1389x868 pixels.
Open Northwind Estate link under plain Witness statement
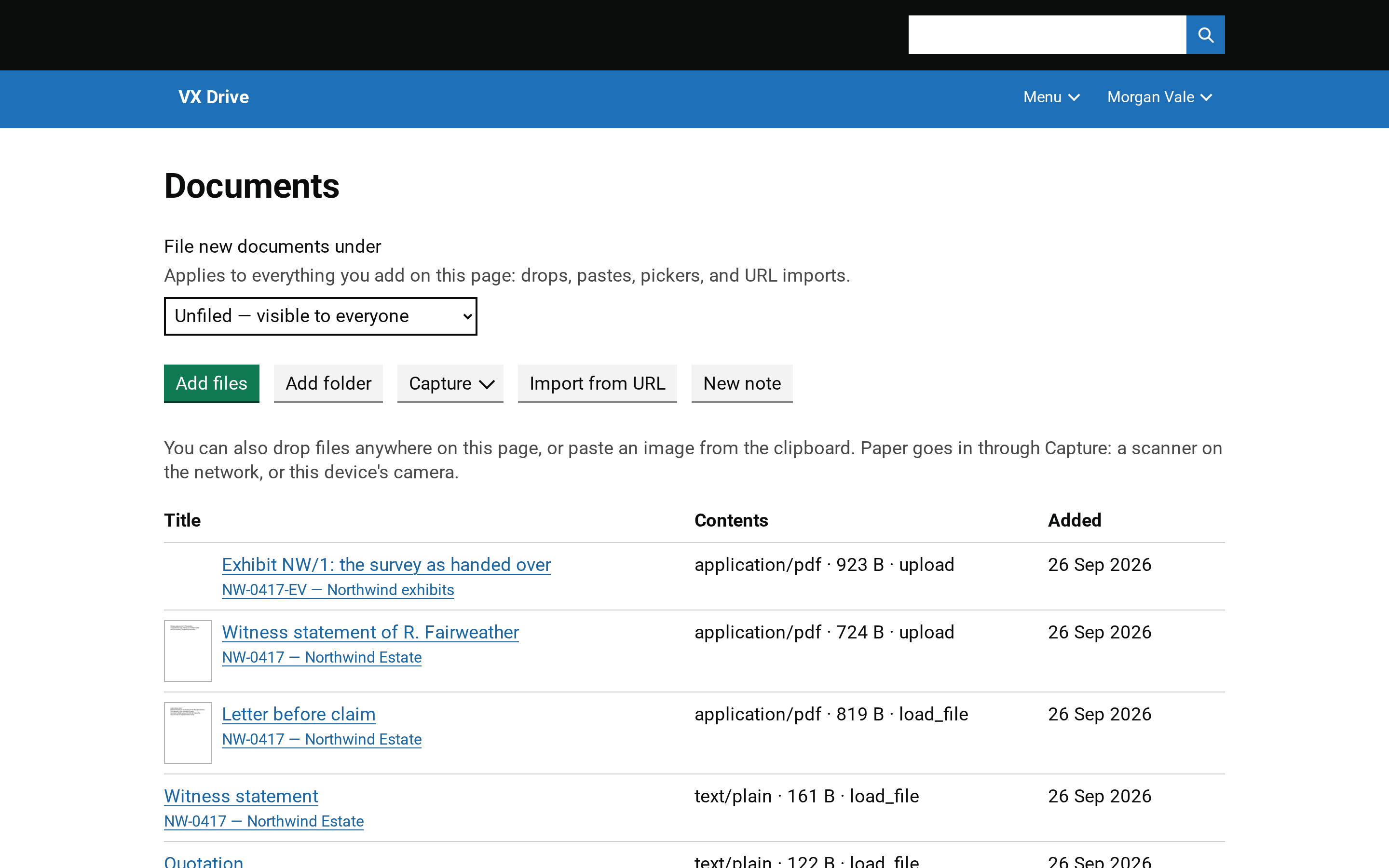point(264,822)
